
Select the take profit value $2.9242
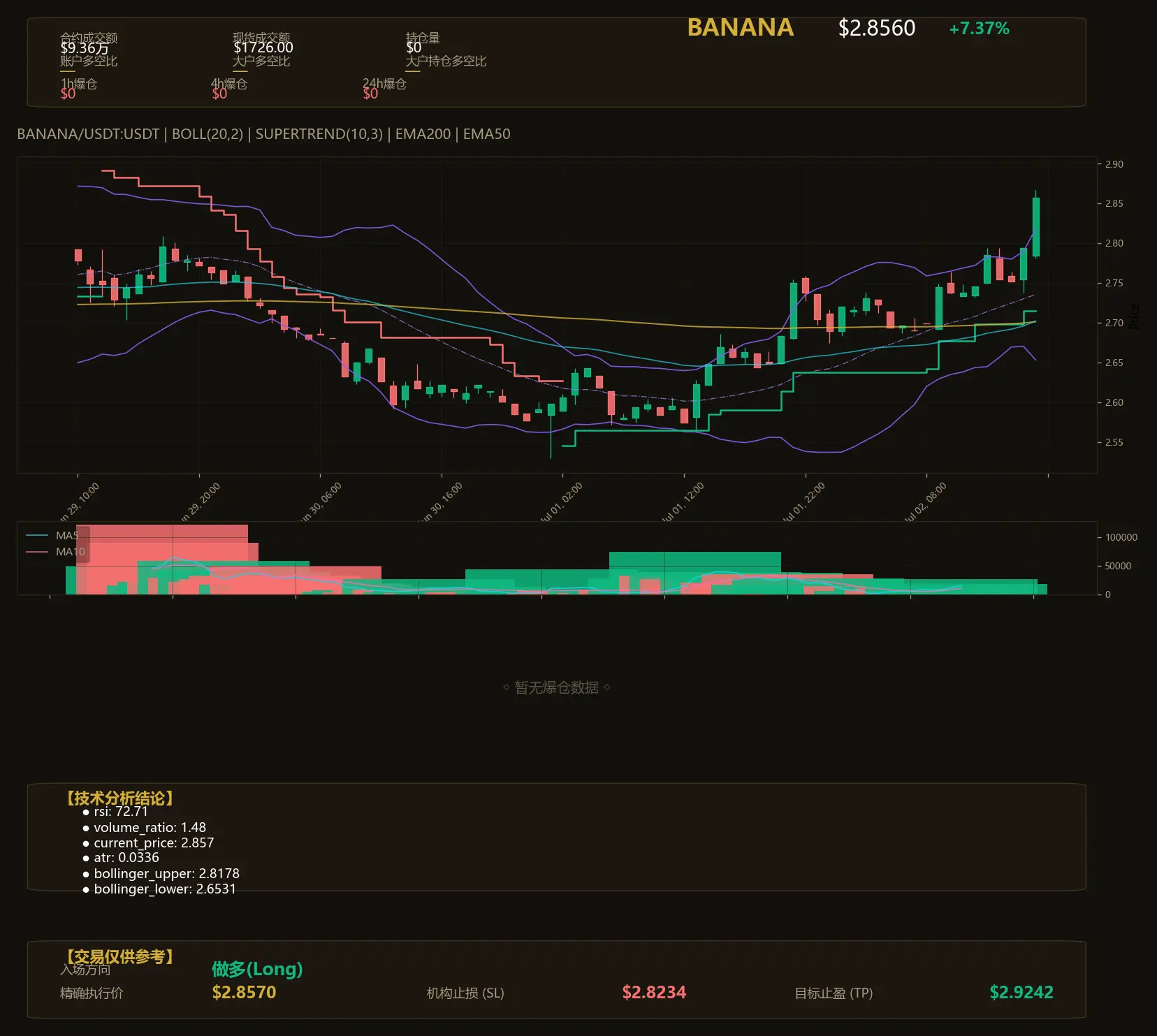tap(1021, 993)
